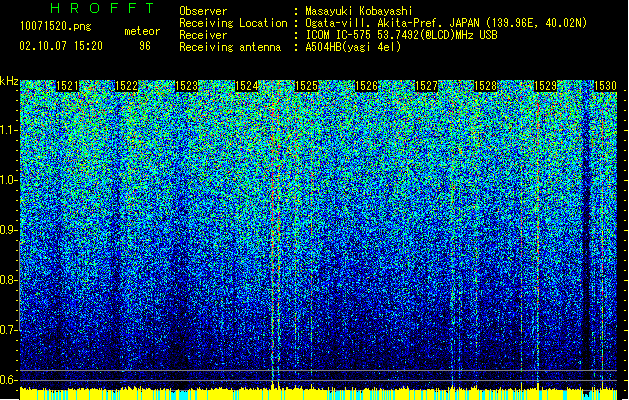Screen dimensions: 629x400
Task: Click the 1530 time marker
Action: point(605,86)
